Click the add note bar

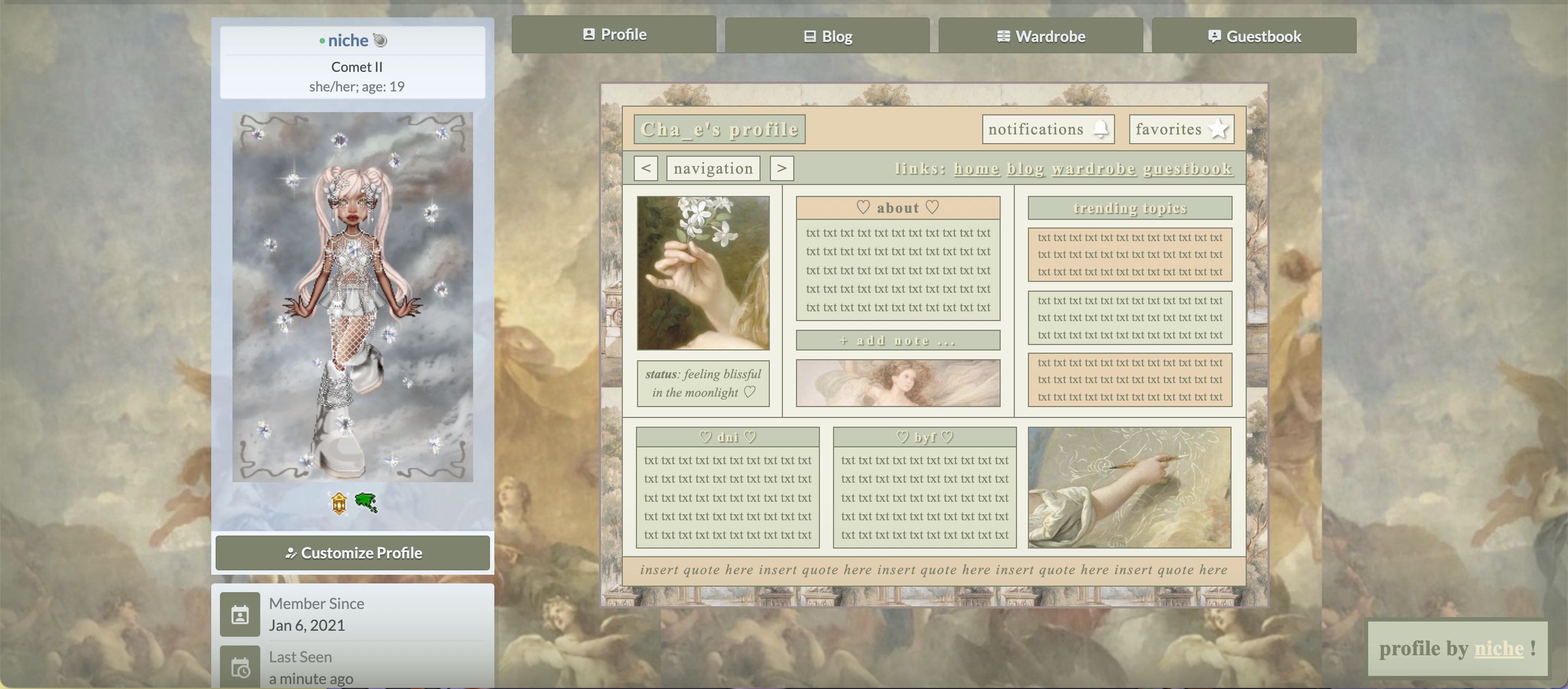tap(898, 340)
